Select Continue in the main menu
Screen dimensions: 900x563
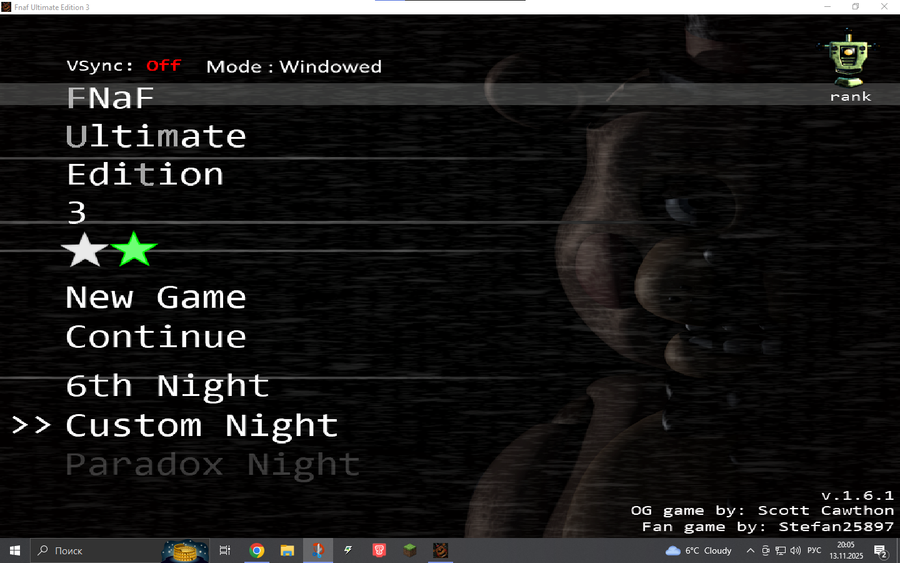pos(156,336)
